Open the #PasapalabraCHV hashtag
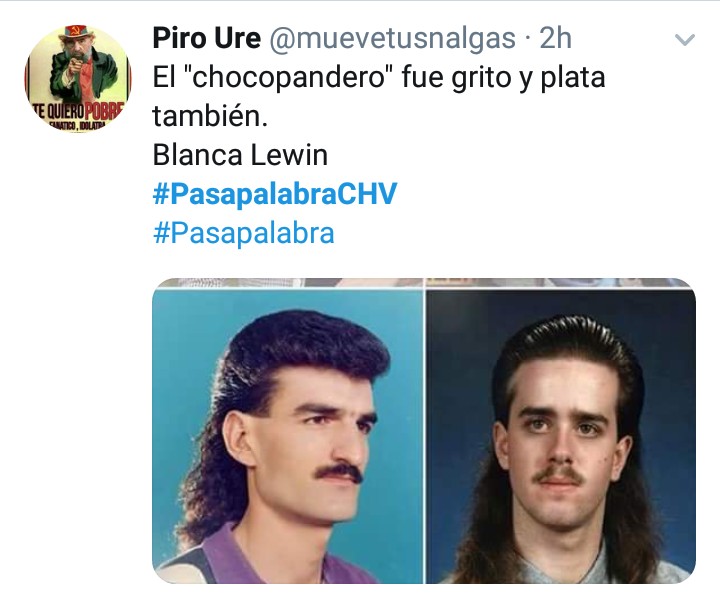Image resolution: width=720 pixels, height=605 pixels. point(275,194)
